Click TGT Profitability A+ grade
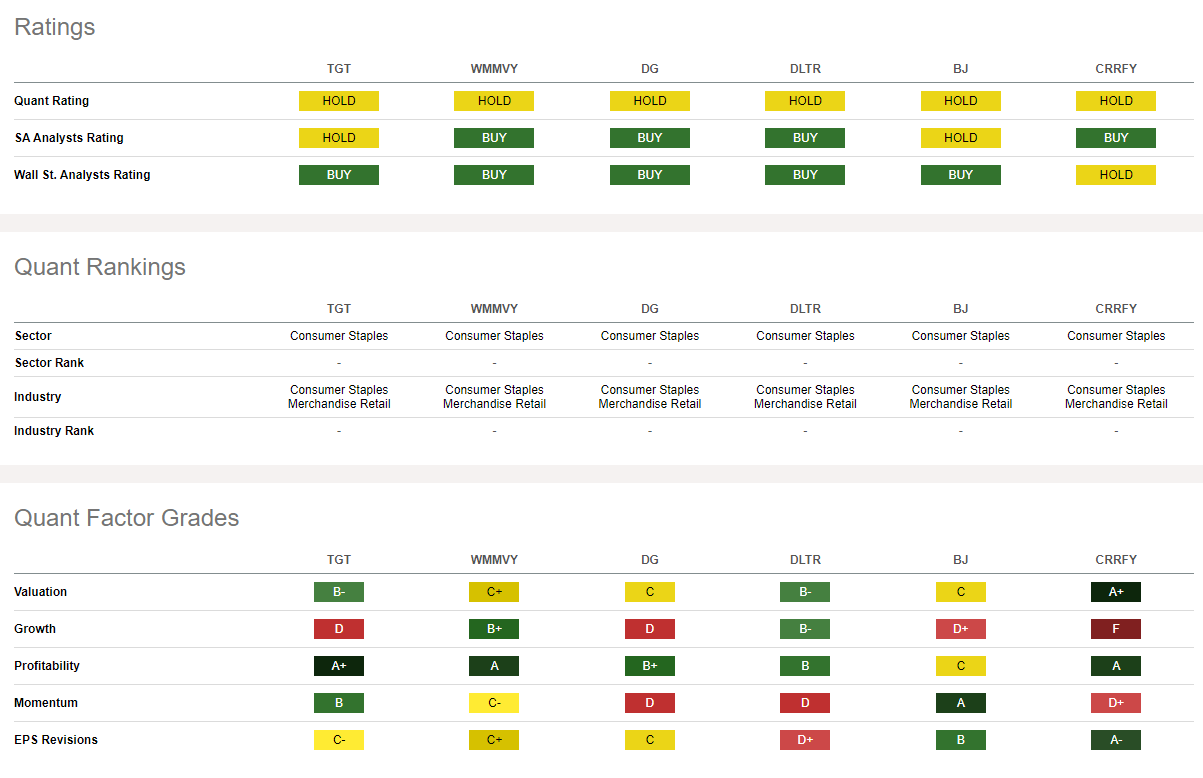 (339, 666)
